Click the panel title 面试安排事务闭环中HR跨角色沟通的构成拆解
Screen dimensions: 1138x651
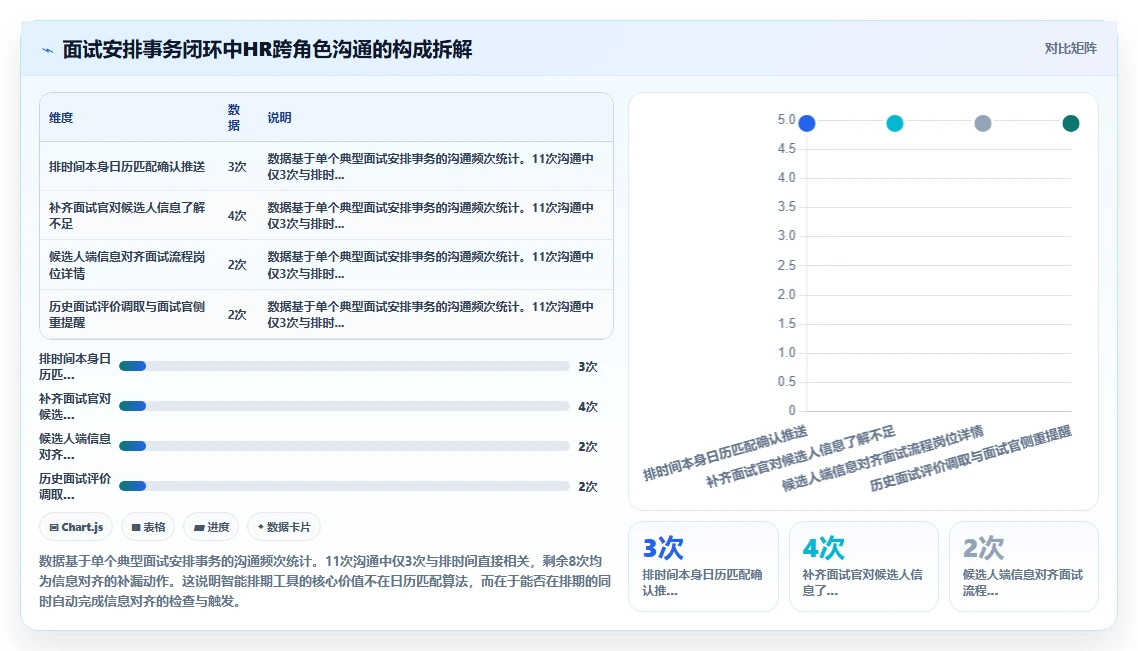(267, 49)
